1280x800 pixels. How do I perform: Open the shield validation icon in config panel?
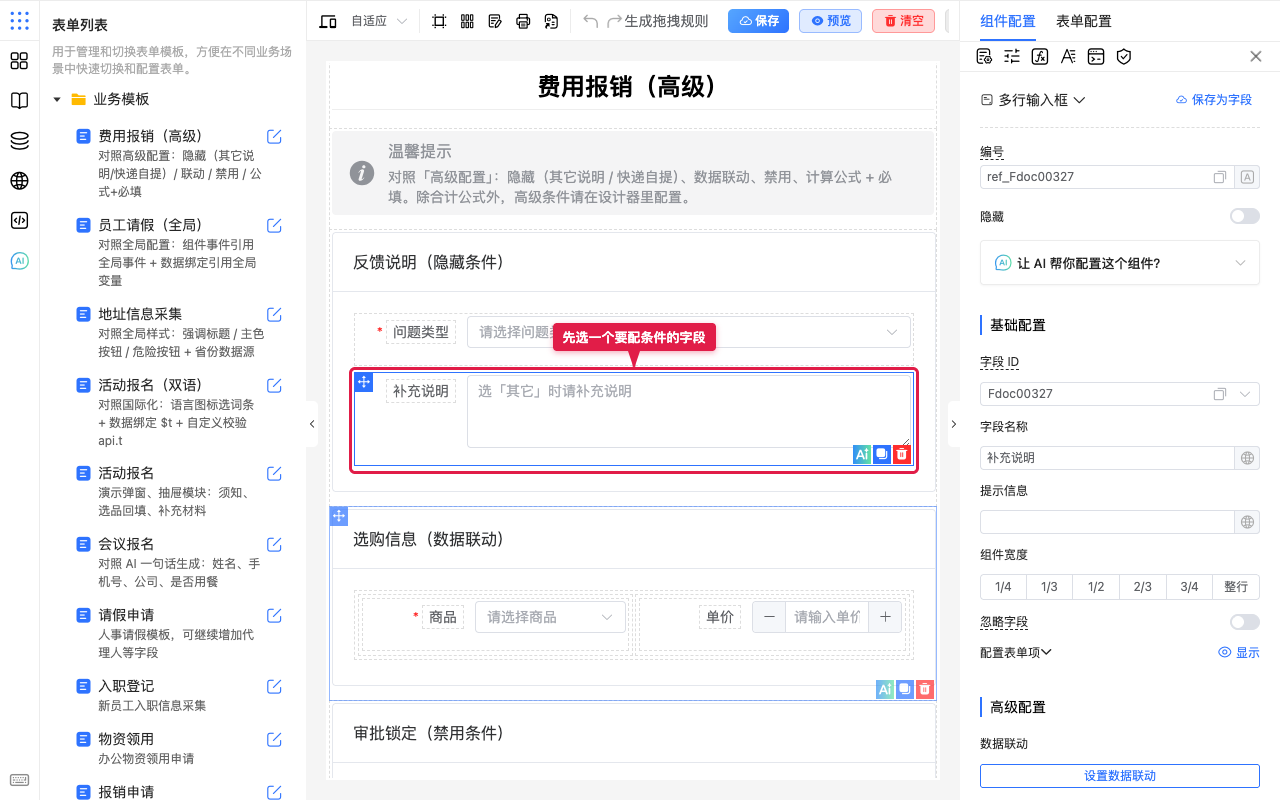click(1124, 57)
